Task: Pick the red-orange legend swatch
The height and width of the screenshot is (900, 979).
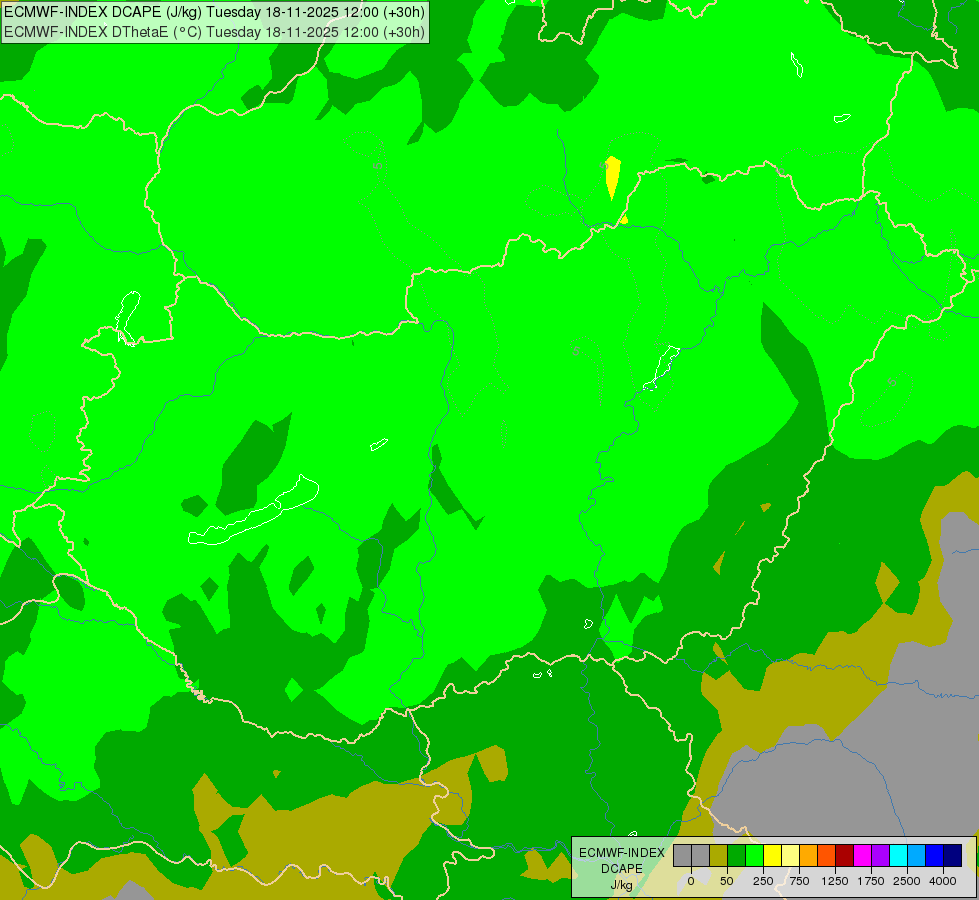Action: click(x=826, y=855)
